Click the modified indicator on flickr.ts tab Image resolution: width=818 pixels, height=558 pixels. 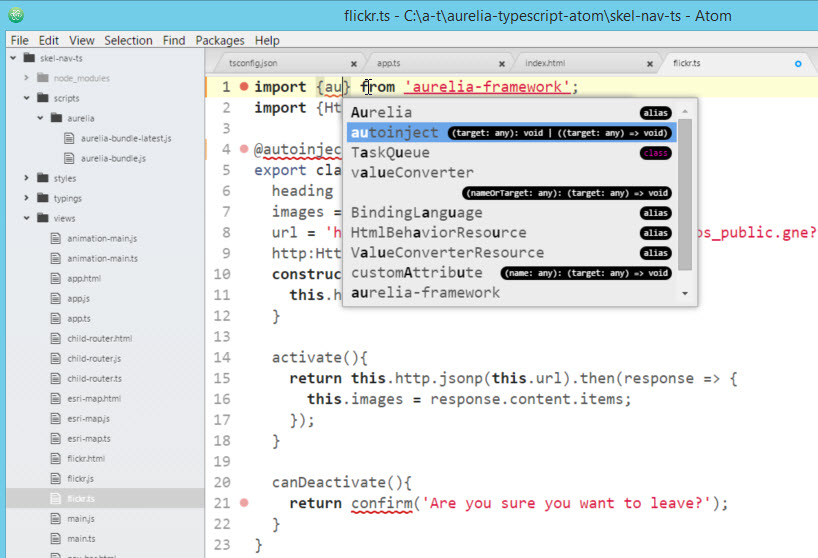798,64
